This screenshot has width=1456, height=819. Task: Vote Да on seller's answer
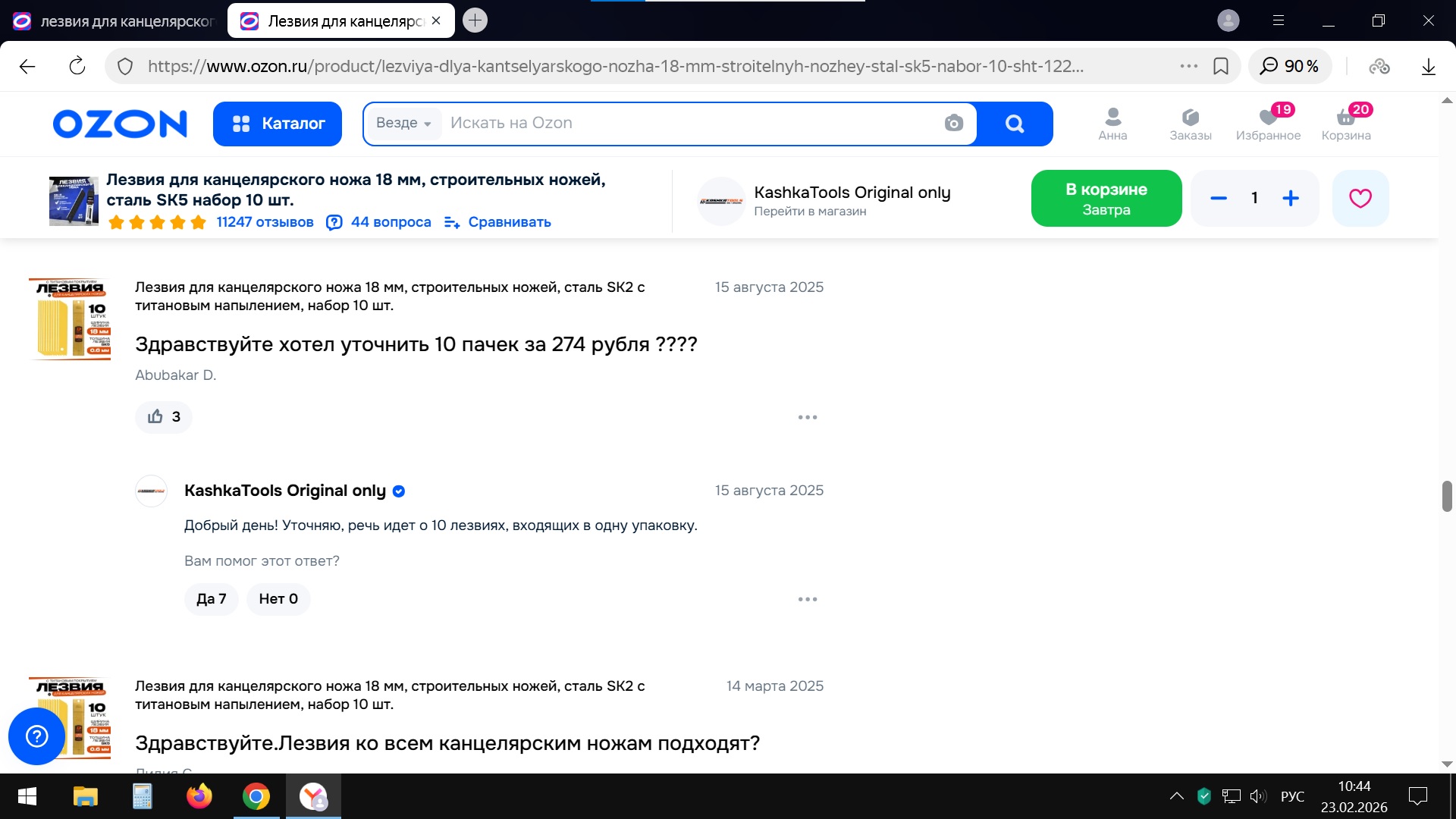click(x=211, y=599)
